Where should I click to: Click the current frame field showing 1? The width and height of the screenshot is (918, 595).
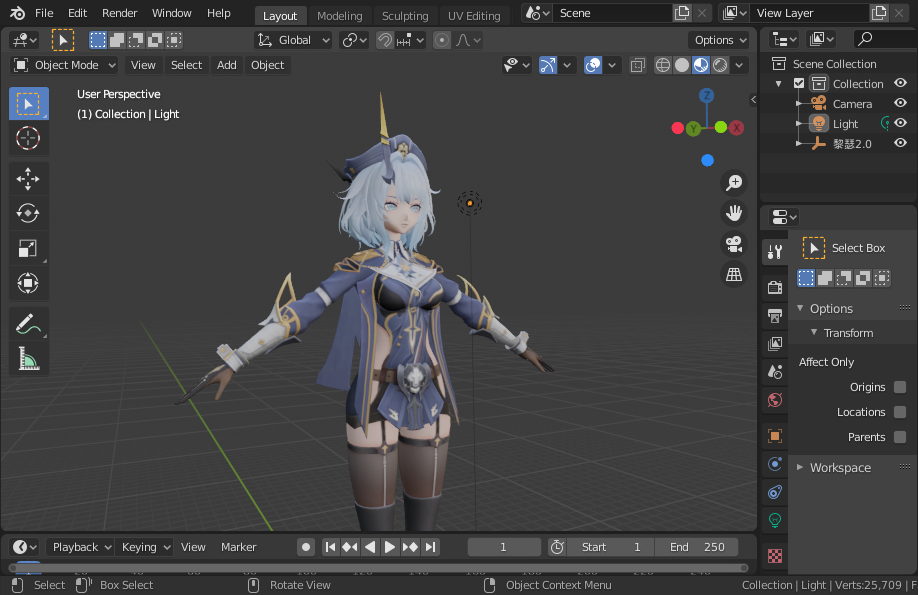[503, 547]
